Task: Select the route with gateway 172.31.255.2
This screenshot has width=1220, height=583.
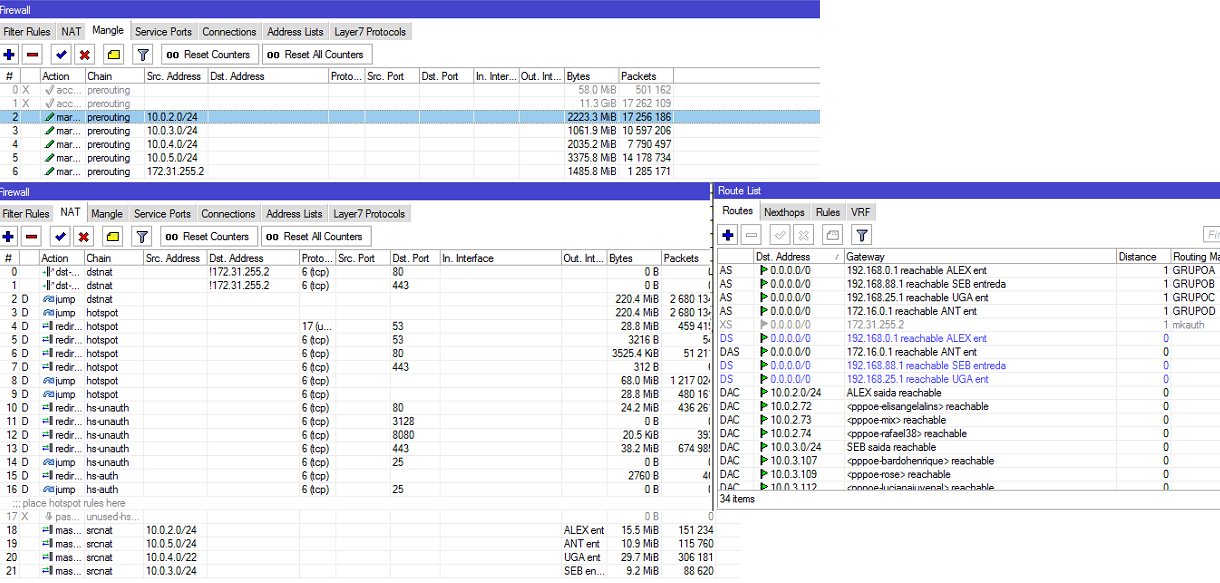Action: (875, 325)
